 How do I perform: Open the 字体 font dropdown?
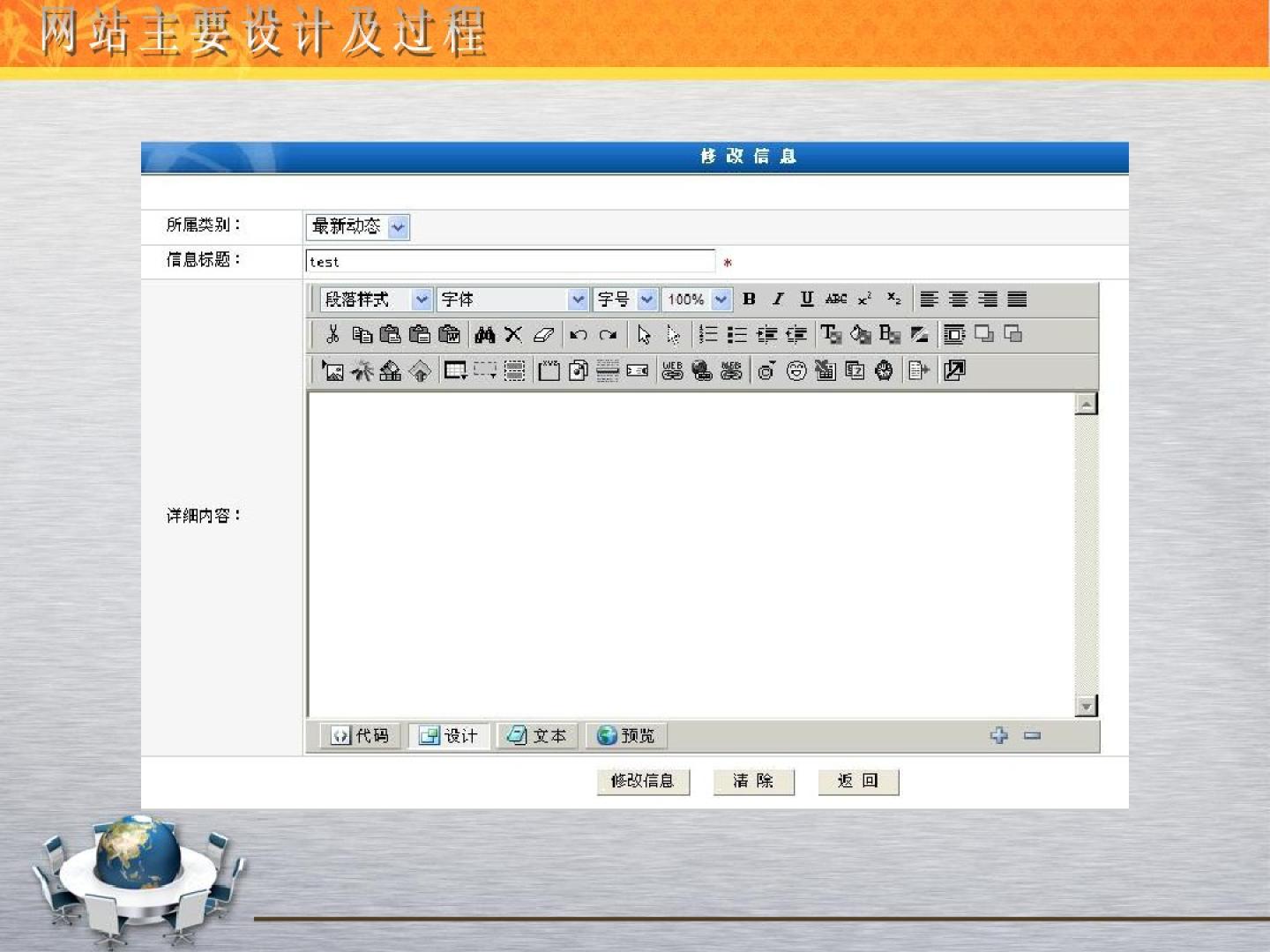[x=578, y=300]
